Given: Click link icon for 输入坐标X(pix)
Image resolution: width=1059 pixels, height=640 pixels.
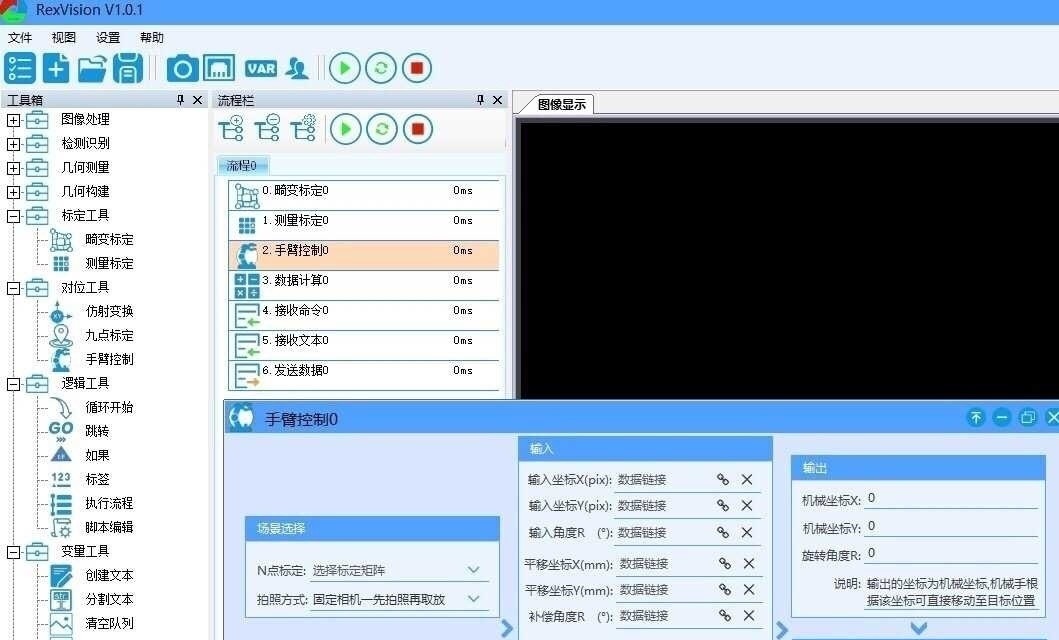Looking at the screenshot, I should click(723, 479).
